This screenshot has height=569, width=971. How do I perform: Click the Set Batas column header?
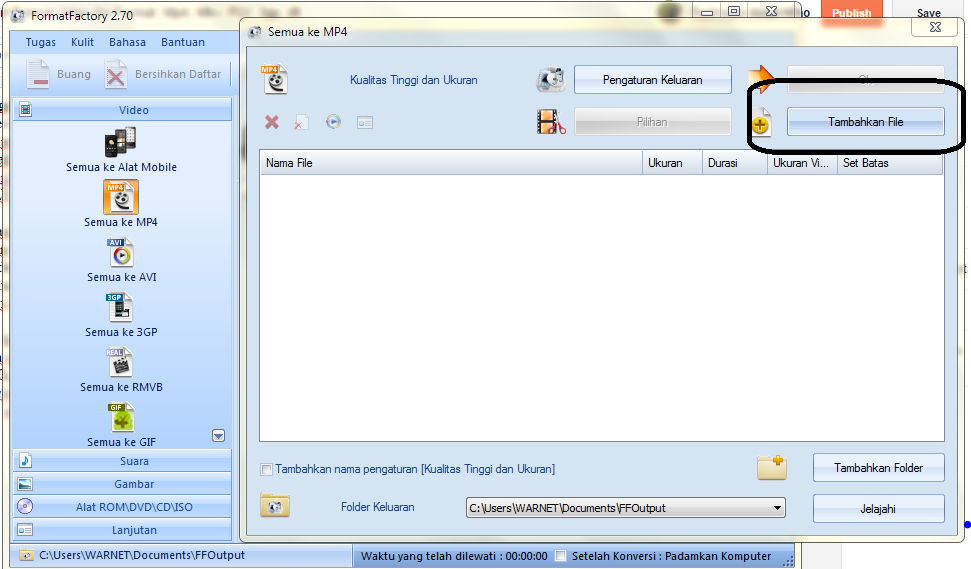tap(890, 163)
